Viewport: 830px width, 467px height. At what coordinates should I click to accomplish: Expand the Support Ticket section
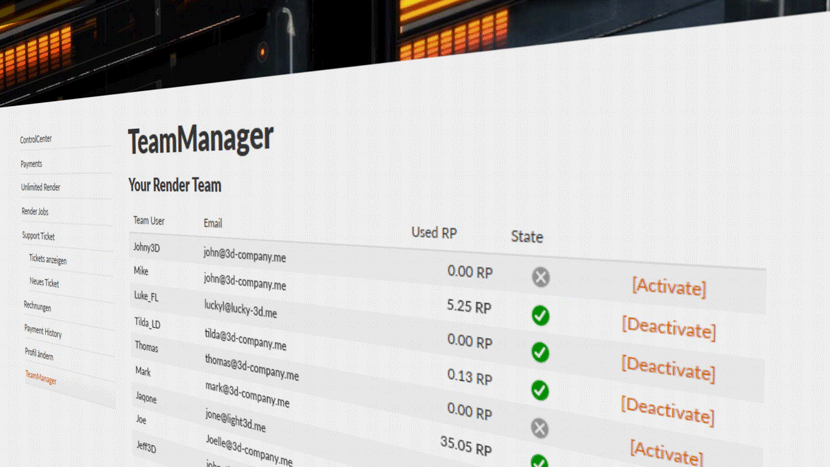pyautogui.click(x=39, y=236)
